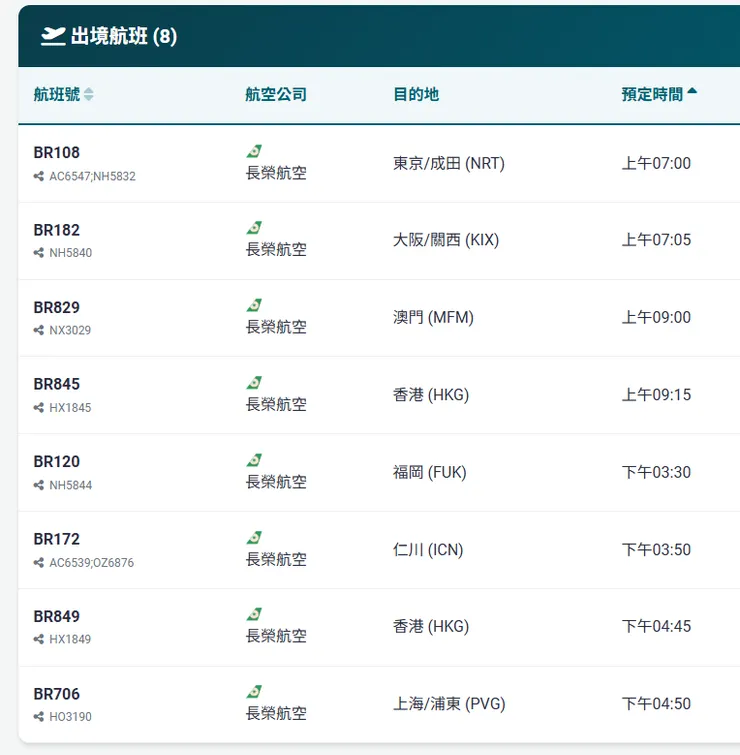Select flight number BR845
Screen dimensions: 740x755
coord(56,384)
